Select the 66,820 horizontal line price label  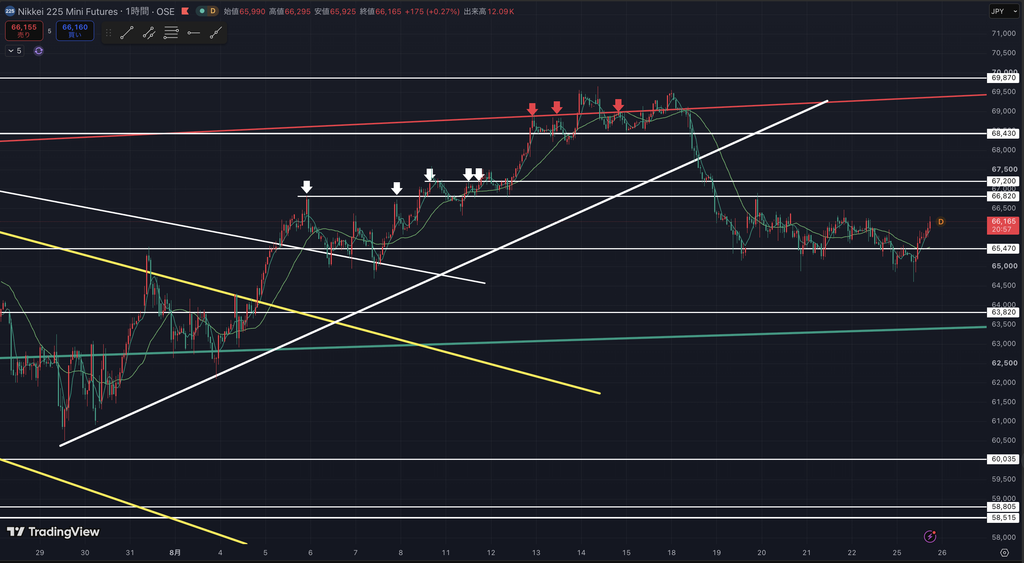pyautogui.click(x=1004, y=196)
